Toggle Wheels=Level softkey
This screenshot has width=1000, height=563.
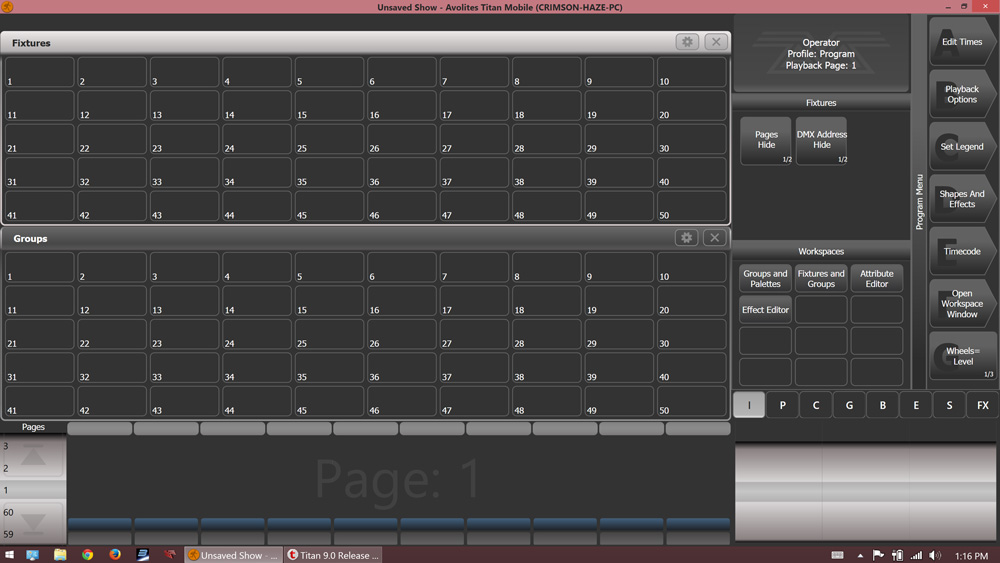962,356
